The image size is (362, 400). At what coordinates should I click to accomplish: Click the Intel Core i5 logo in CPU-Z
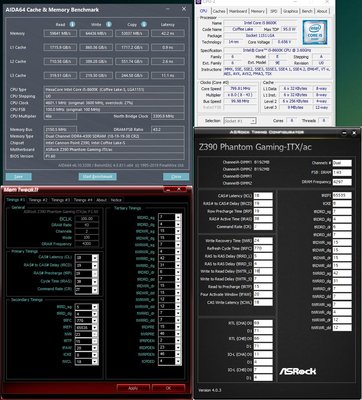click(x=314, y=32)
